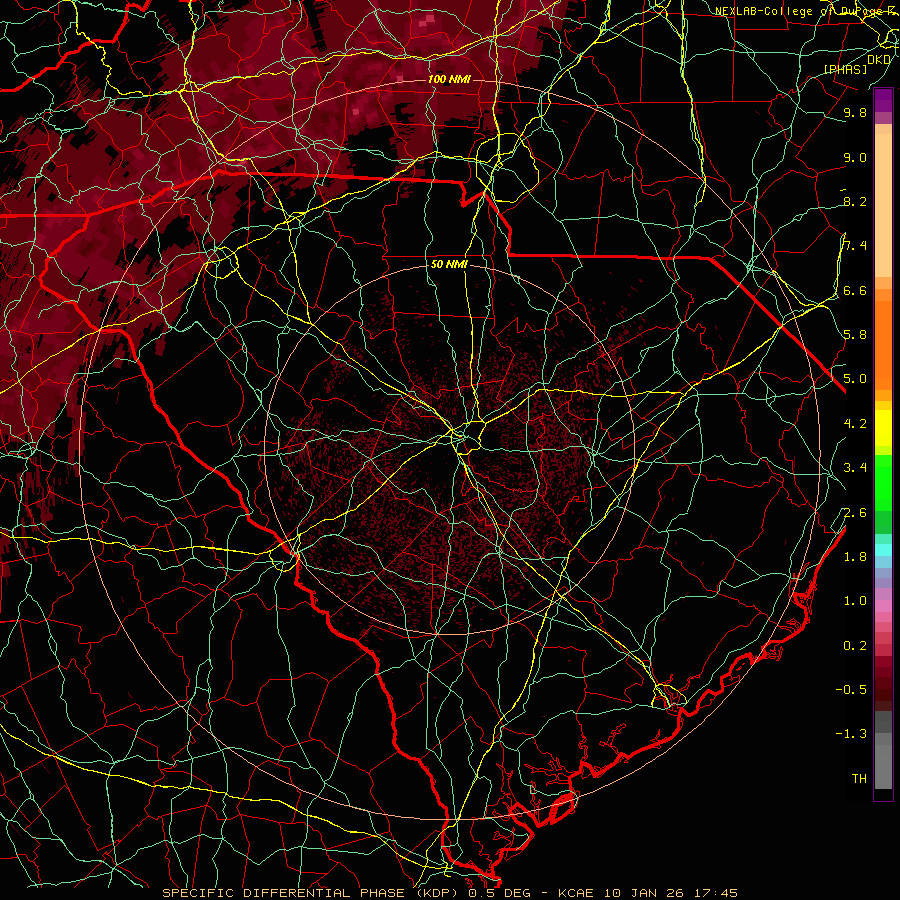Pick the pink band of the color scale

coord(883,606)
